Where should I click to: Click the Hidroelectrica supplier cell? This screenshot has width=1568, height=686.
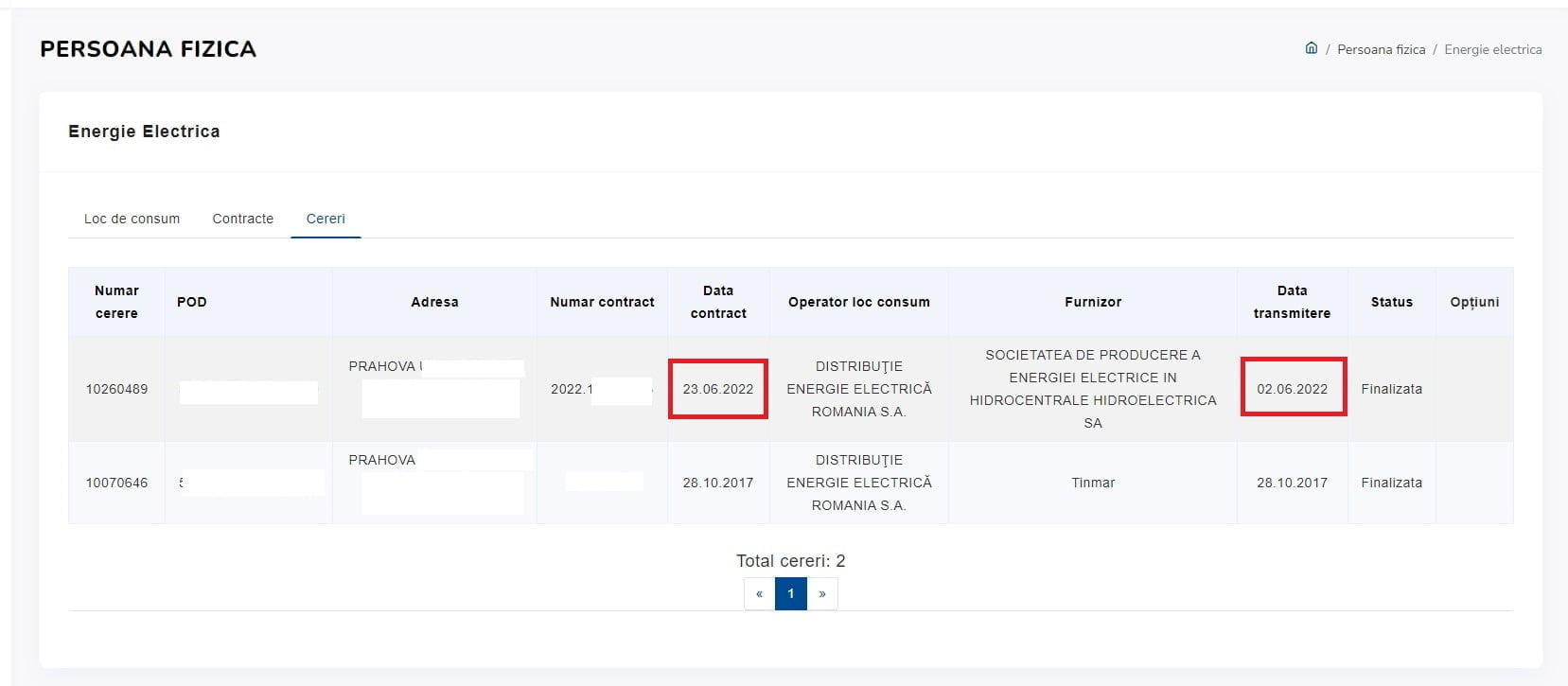coord(1093,389)
